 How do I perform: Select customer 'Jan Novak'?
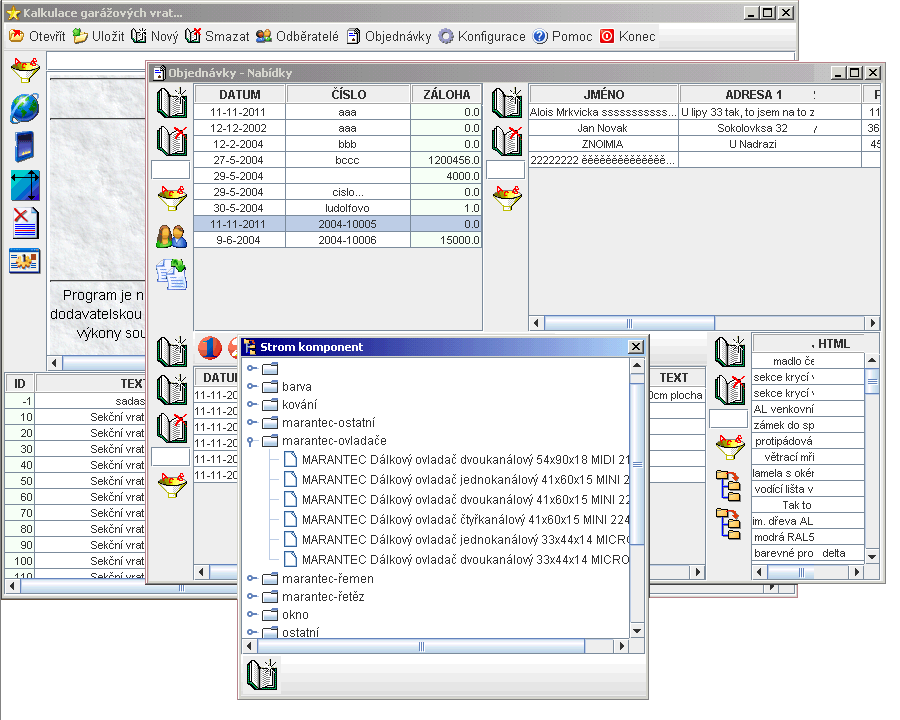603,128
